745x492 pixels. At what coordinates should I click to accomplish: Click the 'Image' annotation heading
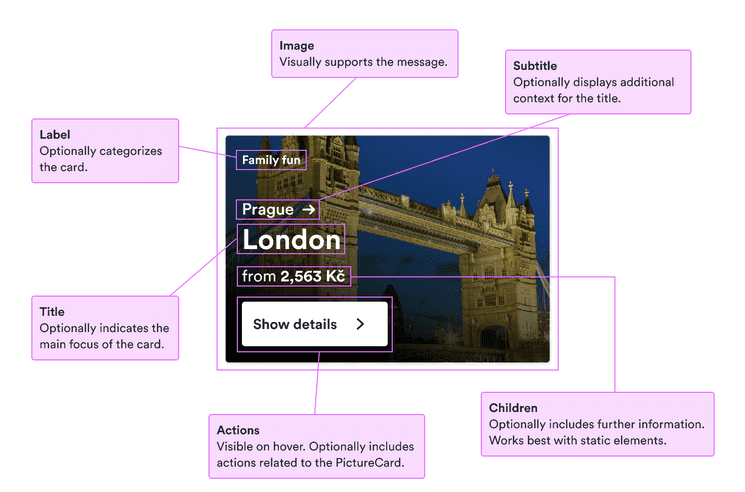296,46
